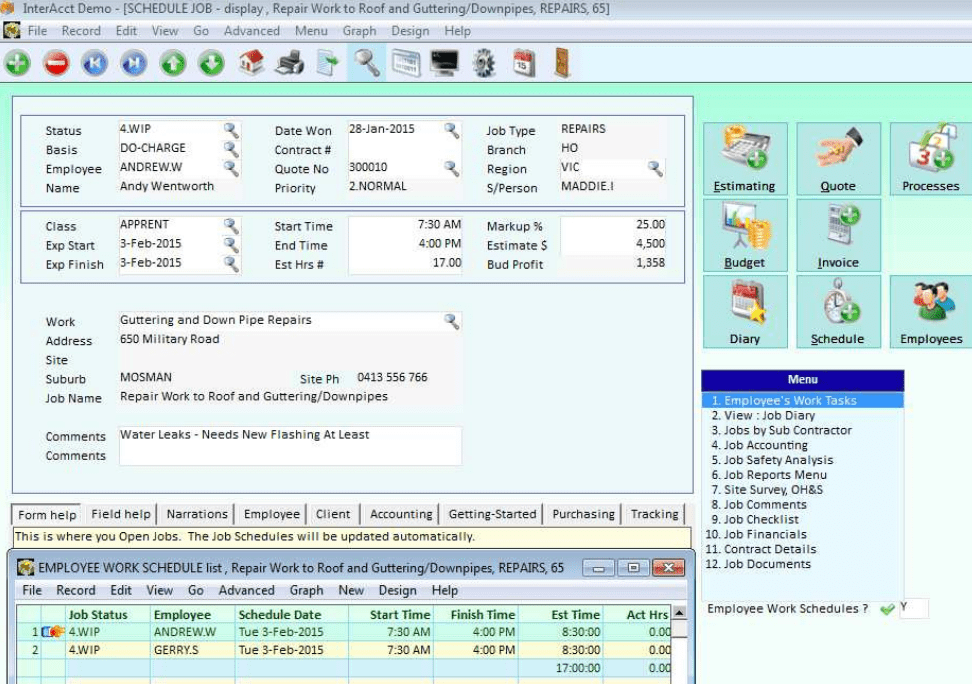Click lookup magnifier beside Region VIC
This screenshot has width=972, height=684.
pyautogui.click(x=655, y=168)
